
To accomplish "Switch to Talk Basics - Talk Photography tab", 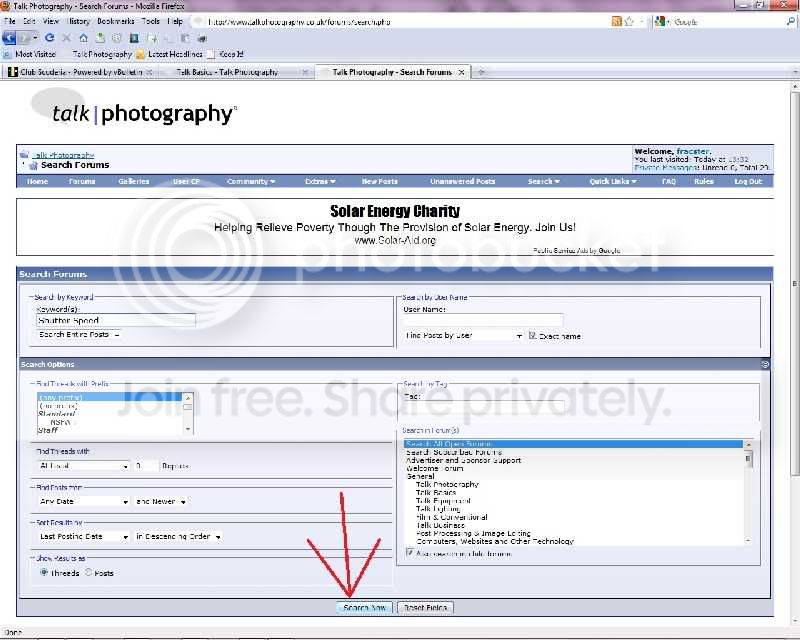I will coord(227,72).
